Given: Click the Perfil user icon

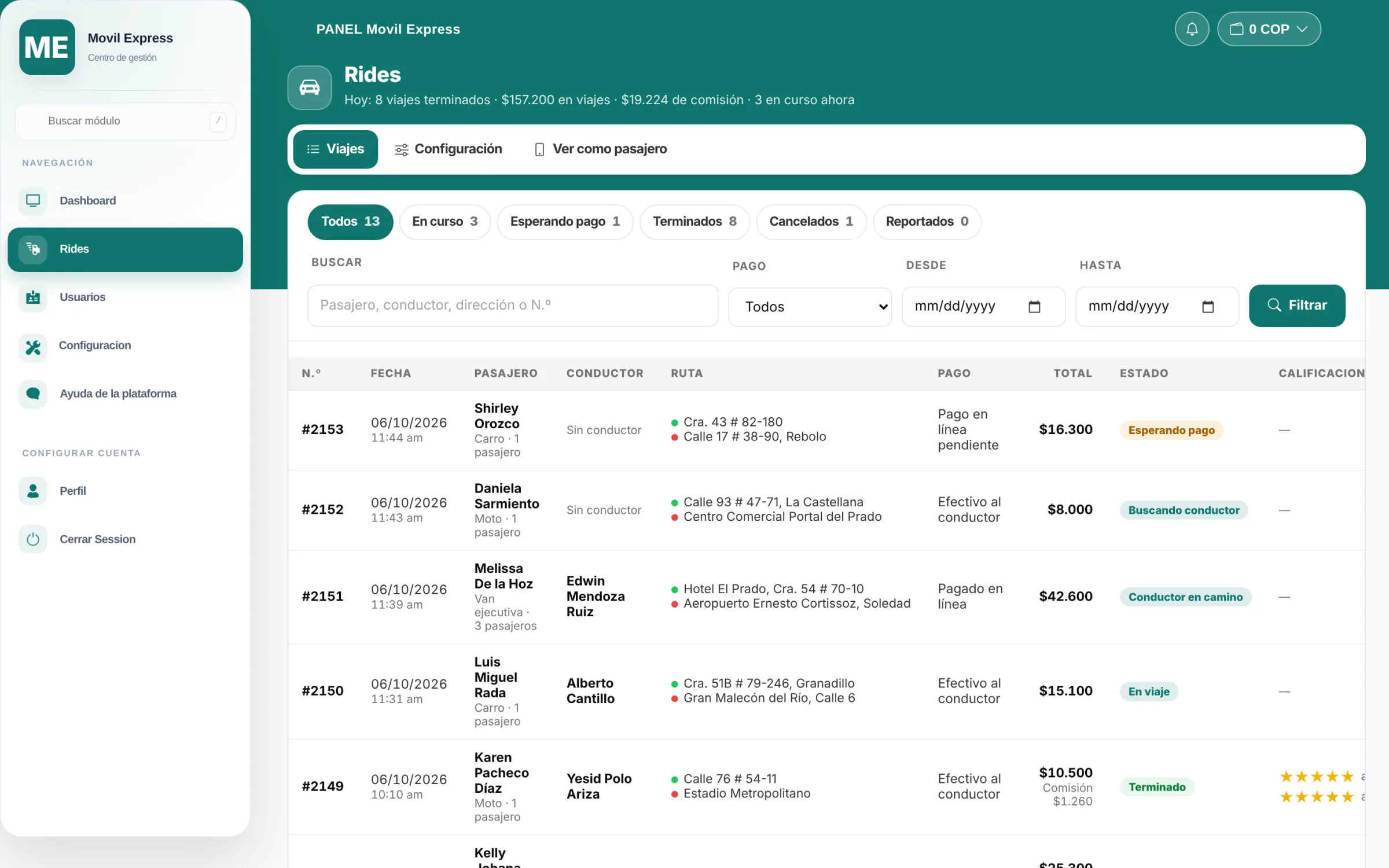Looking at the screenshot, I should [x=33, y=491].
